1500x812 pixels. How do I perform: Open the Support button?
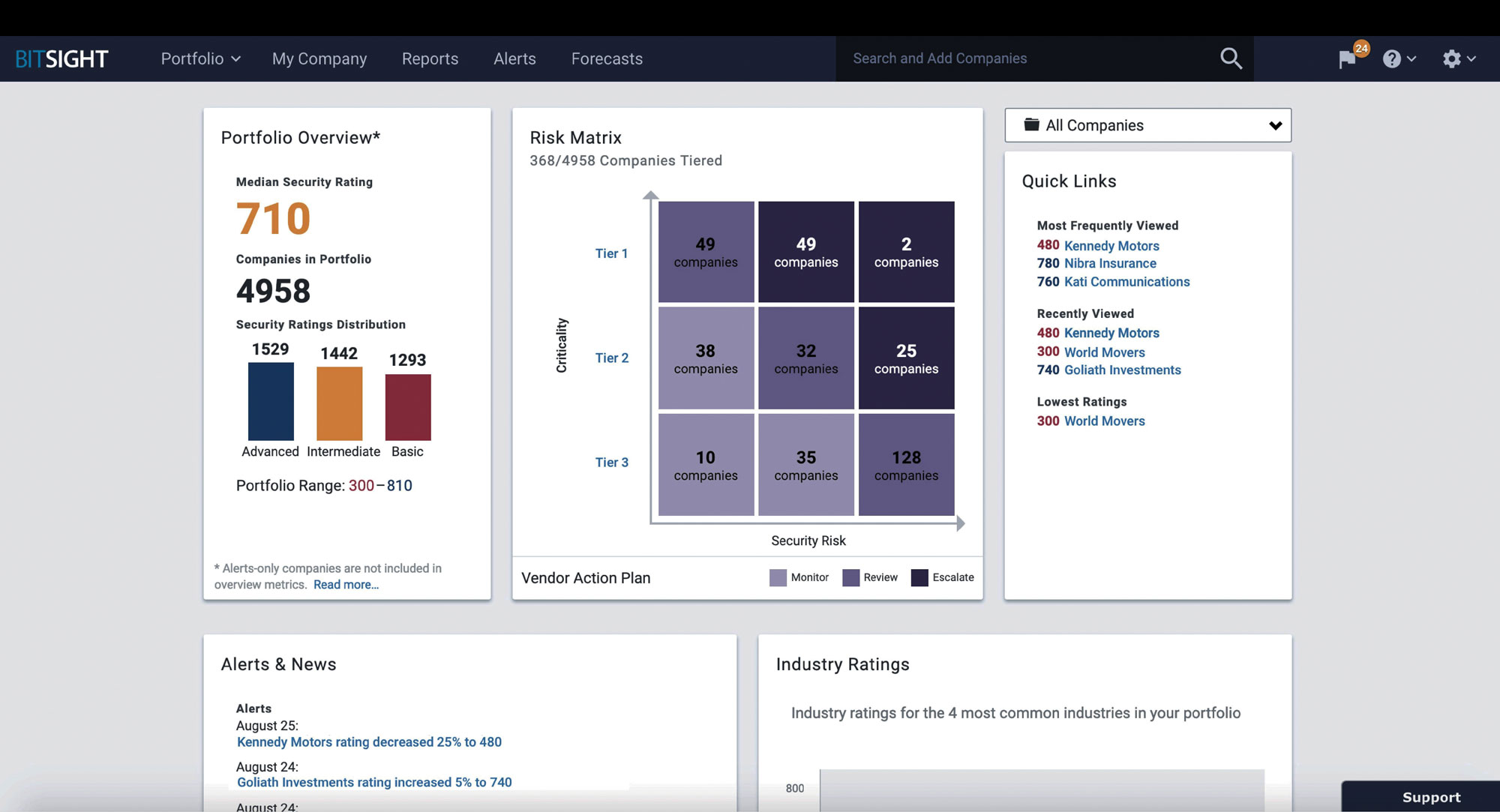(x=1431, y=797)
